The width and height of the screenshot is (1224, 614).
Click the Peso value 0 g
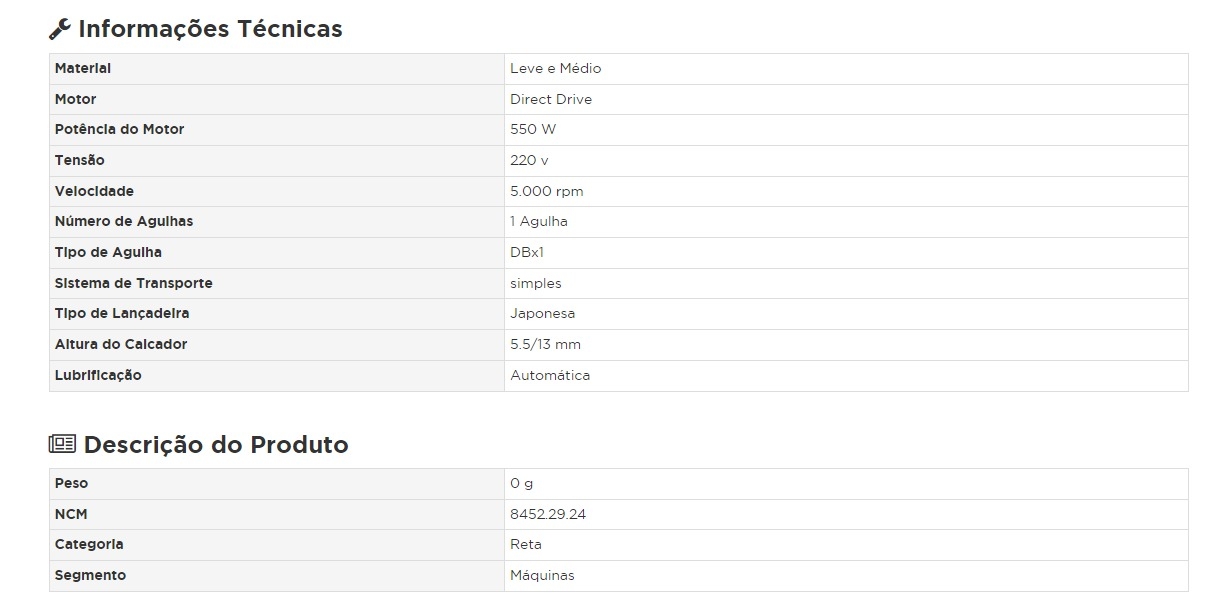pos(521,483)
